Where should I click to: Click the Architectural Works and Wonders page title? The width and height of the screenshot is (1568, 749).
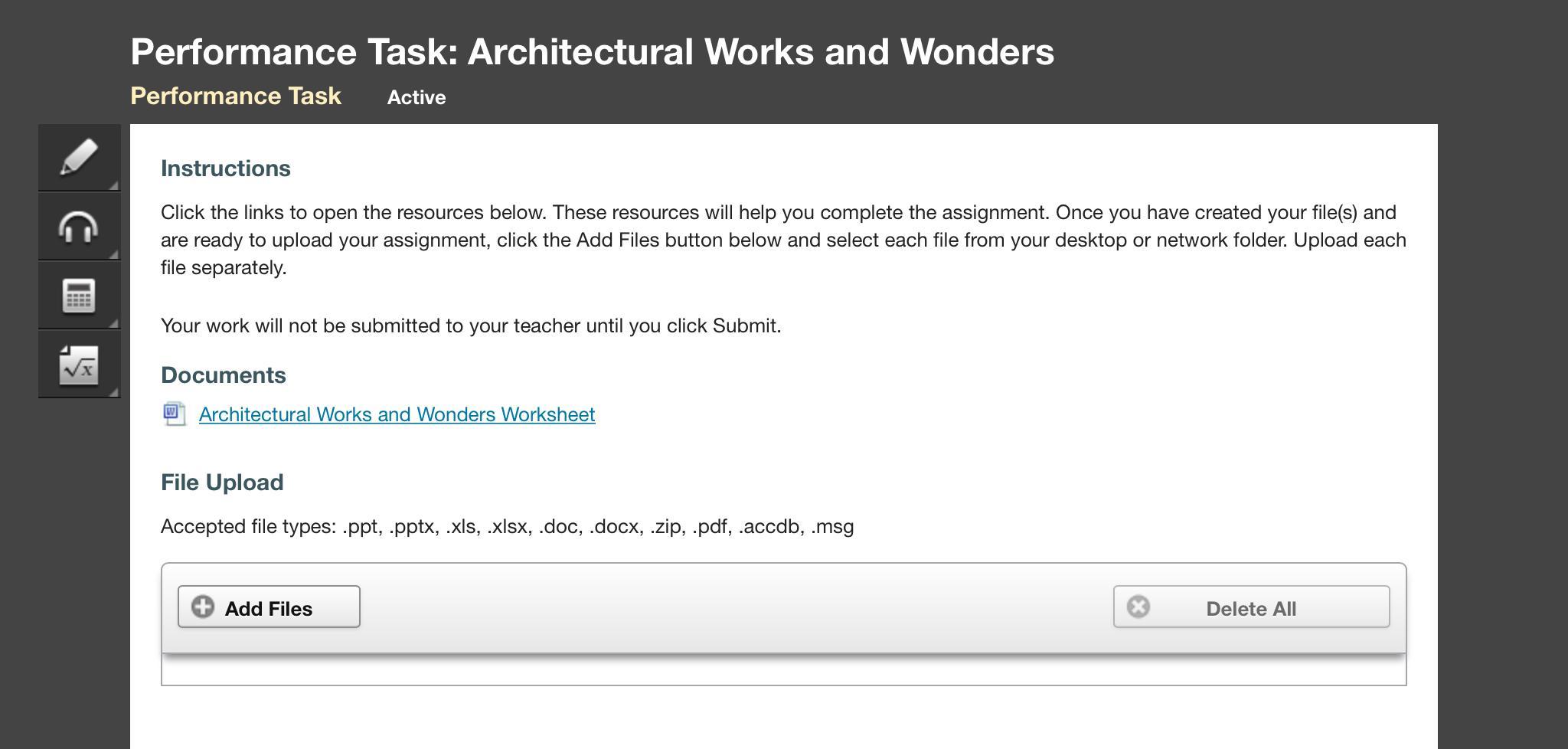click(x=592, y=52)
